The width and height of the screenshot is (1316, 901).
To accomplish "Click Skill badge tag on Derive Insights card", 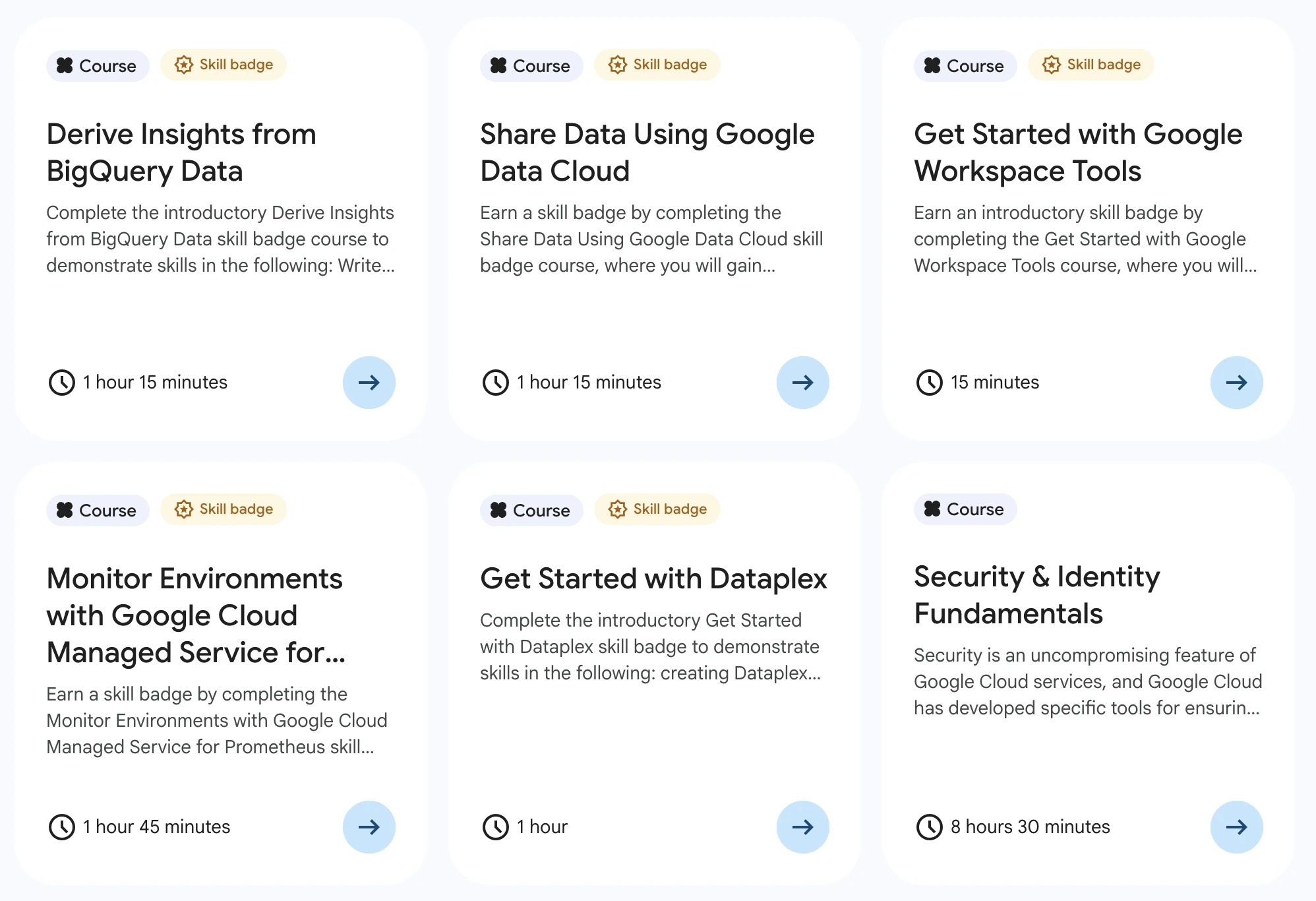I will [224, 65].
